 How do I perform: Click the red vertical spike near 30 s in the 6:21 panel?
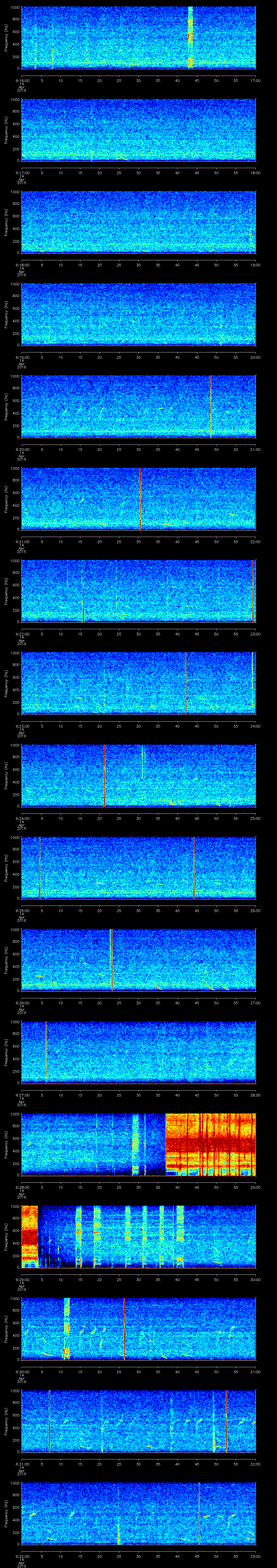click(140, 499)
